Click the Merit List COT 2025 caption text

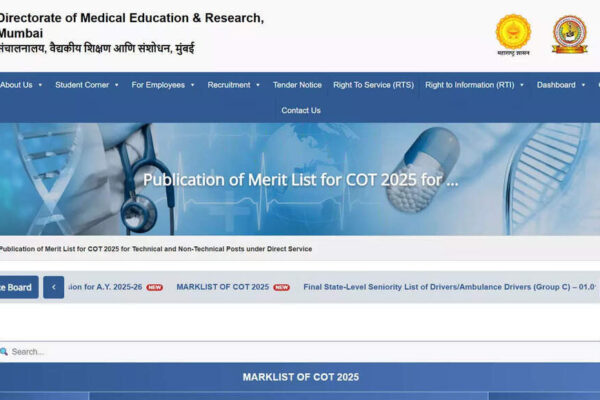coord(156,249)
